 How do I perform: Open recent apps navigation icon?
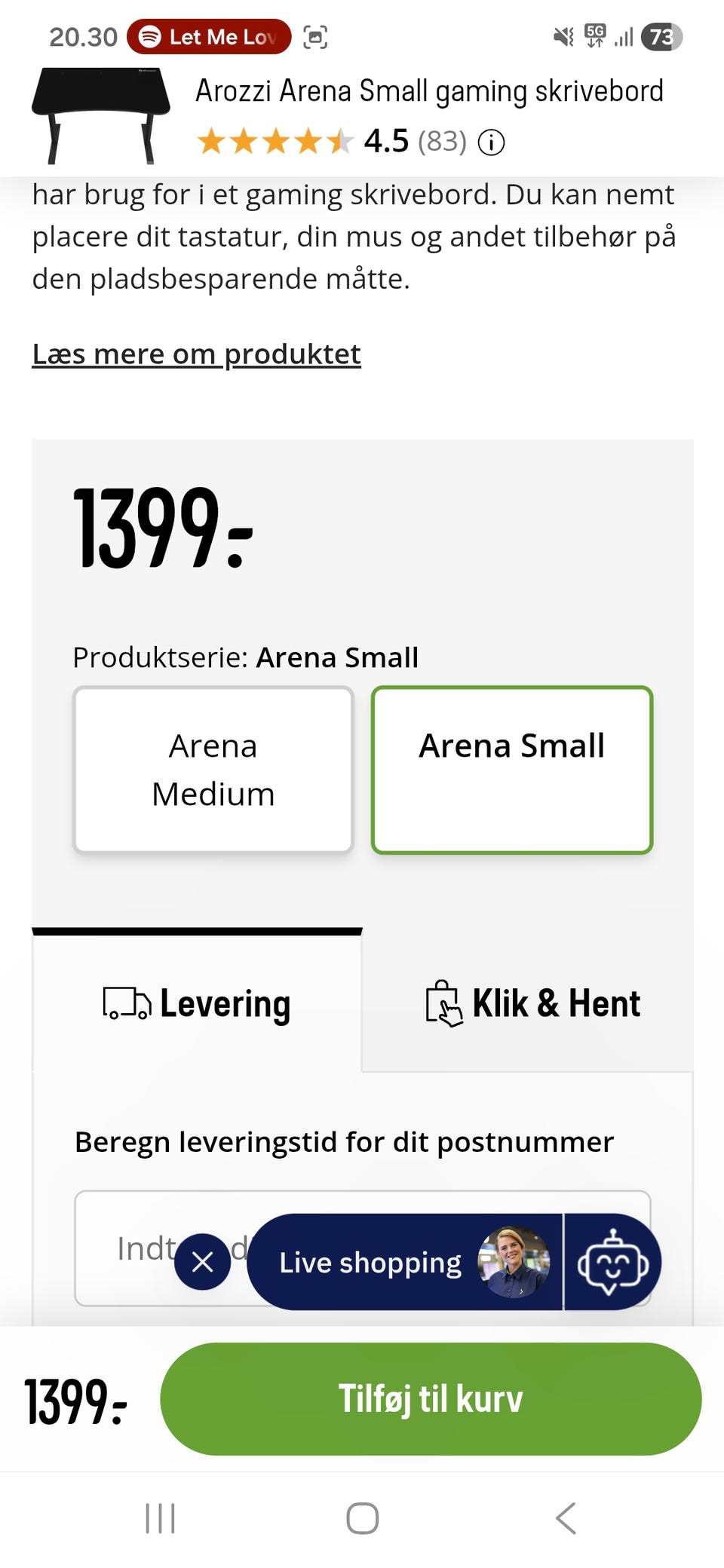tap(160, 1518)
